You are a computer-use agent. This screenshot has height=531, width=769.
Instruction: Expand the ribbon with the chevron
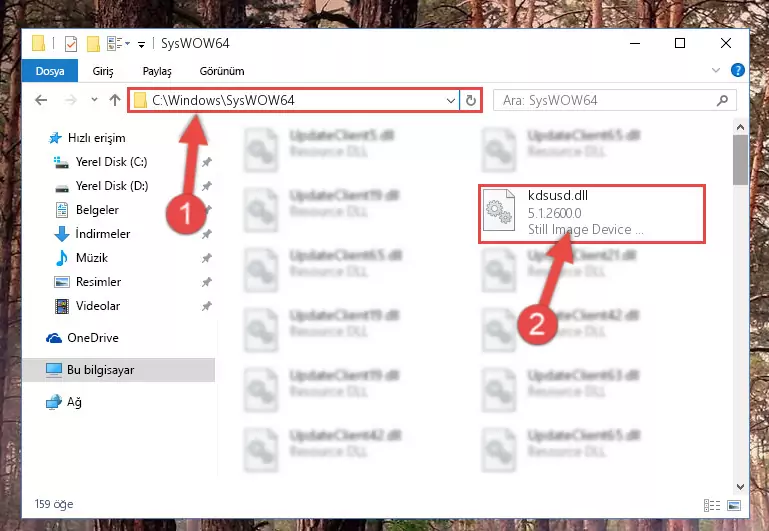[716, 70]
